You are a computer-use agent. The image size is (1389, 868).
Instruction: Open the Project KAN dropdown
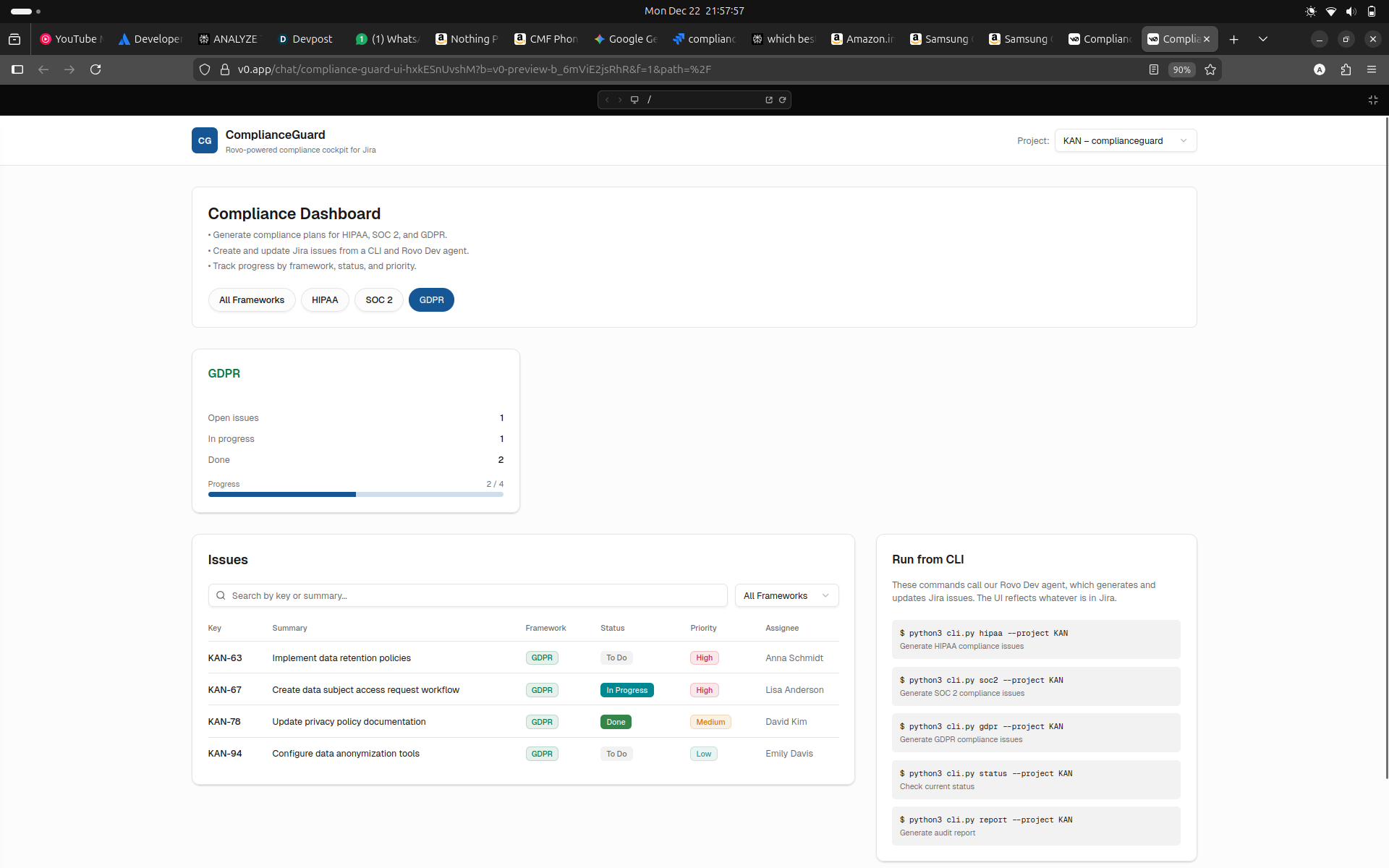coord(1125,140)
